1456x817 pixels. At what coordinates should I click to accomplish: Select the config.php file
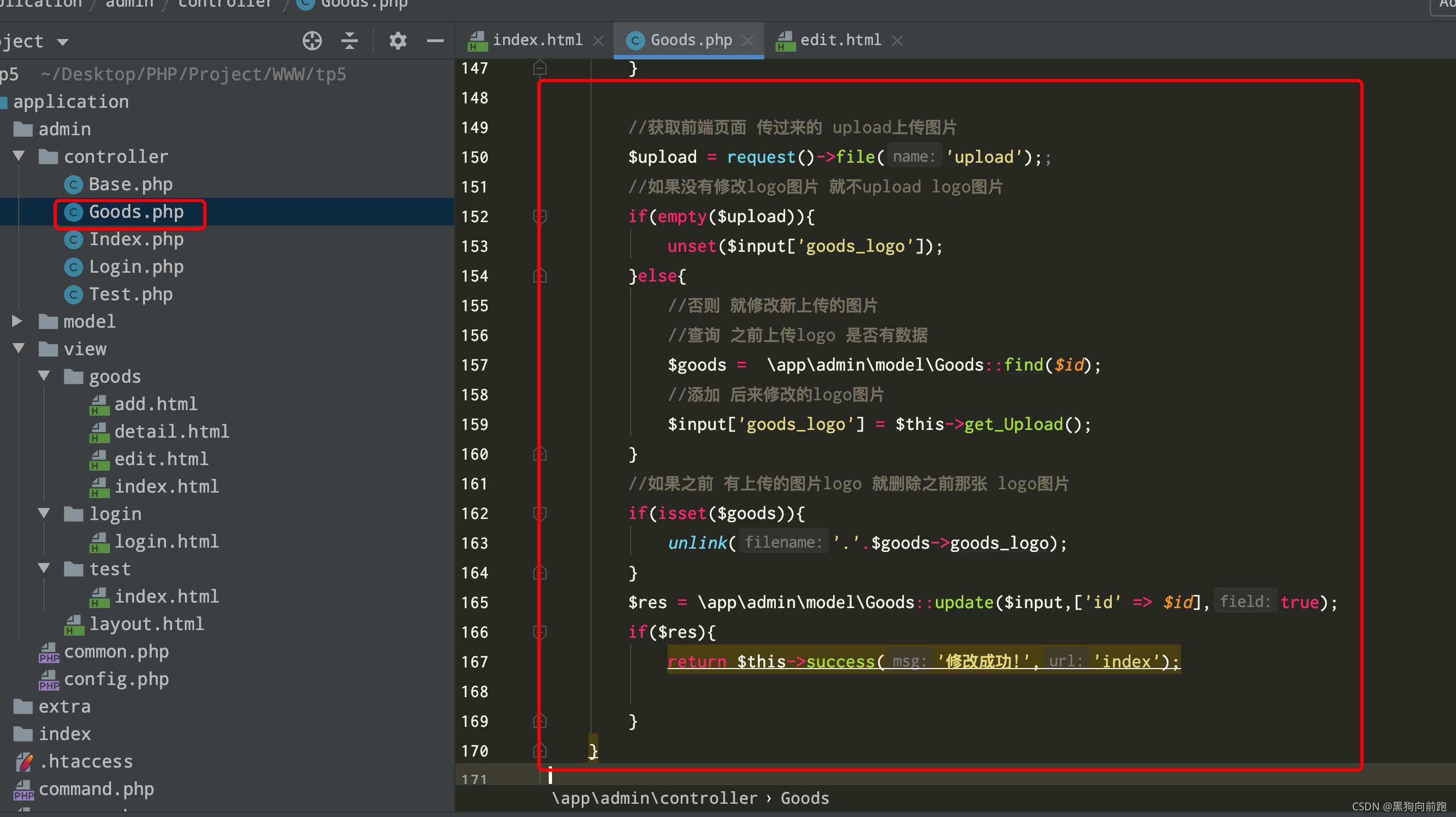pyautogui.click(x=116, y=678)
